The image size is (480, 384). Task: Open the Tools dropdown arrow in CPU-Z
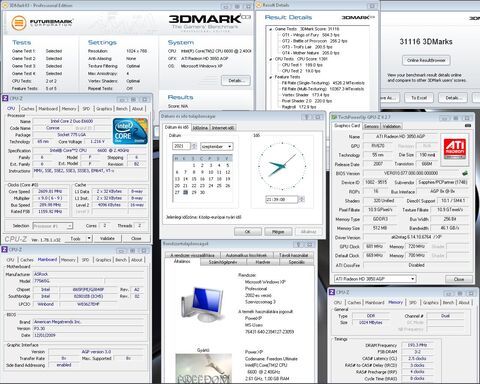(89, 238)
